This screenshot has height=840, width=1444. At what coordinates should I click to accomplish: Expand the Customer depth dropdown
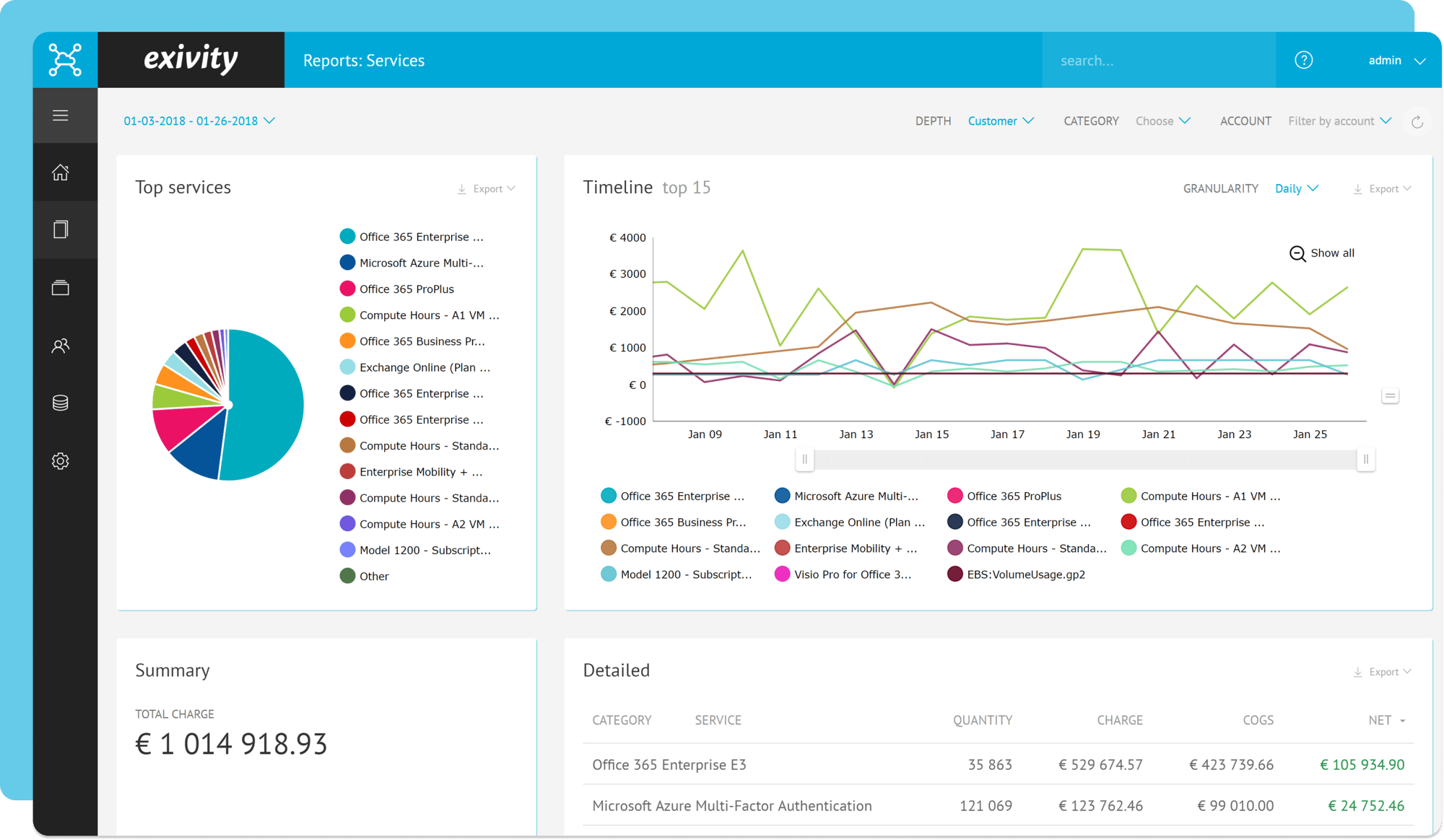pos(999,120)
